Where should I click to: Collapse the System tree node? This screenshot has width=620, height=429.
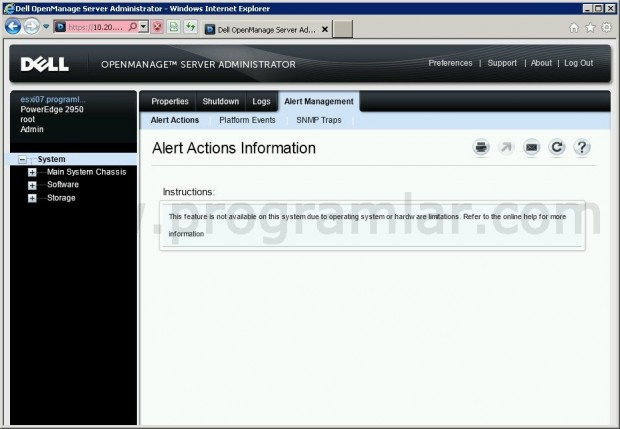22,160
